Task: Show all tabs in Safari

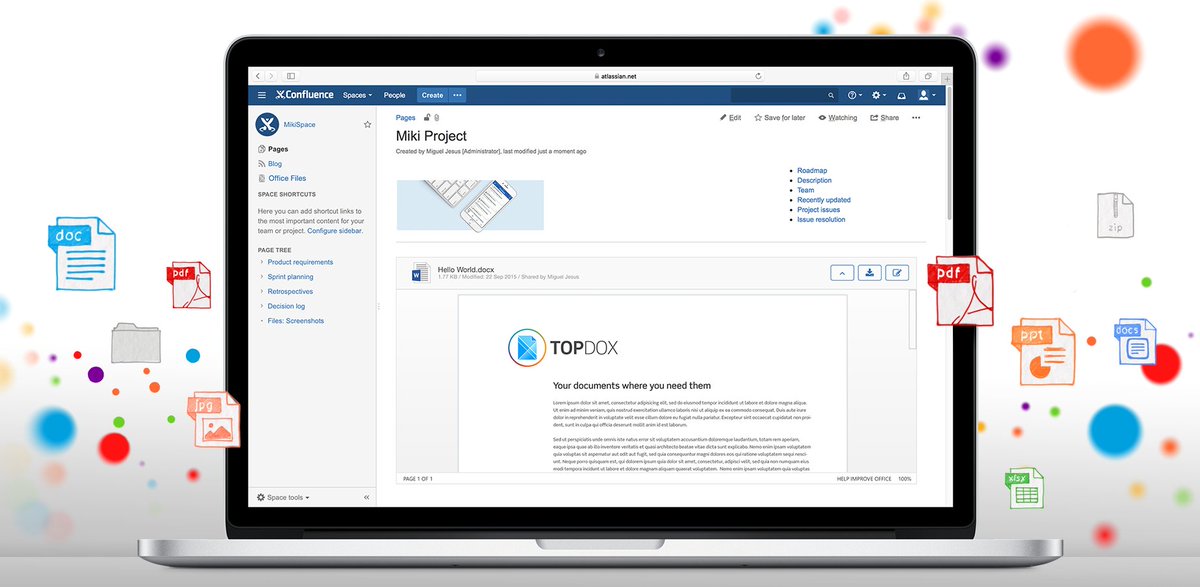Action: point(928,75)
